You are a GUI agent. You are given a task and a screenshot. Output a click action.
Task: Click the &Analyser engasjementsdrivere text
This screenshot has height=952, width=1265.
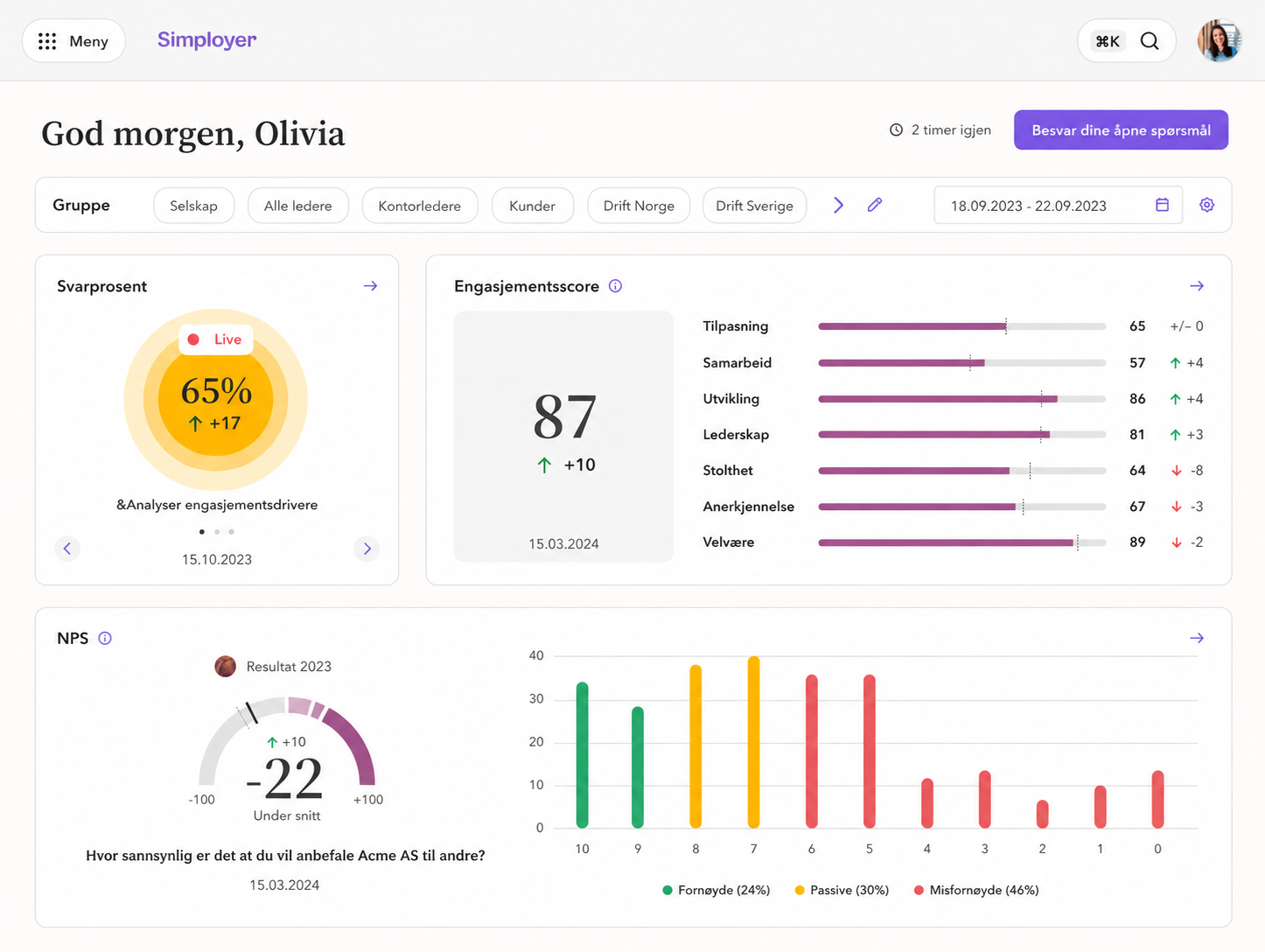pyautogui.click(x=217, y=505)
